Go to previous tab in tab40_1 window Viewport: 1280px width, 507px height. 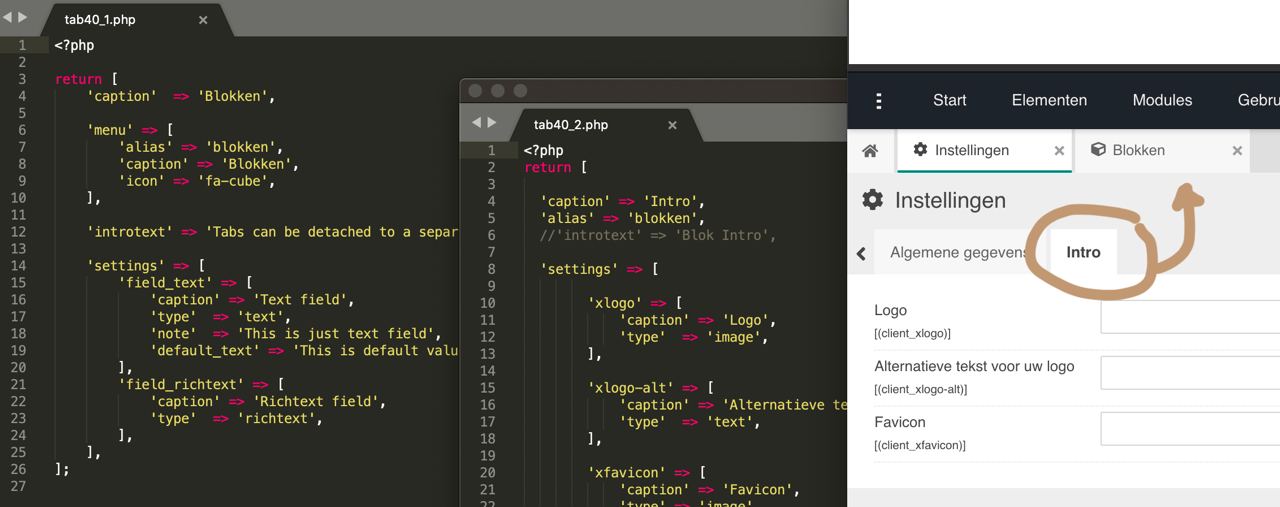click(x=8, y=18)
